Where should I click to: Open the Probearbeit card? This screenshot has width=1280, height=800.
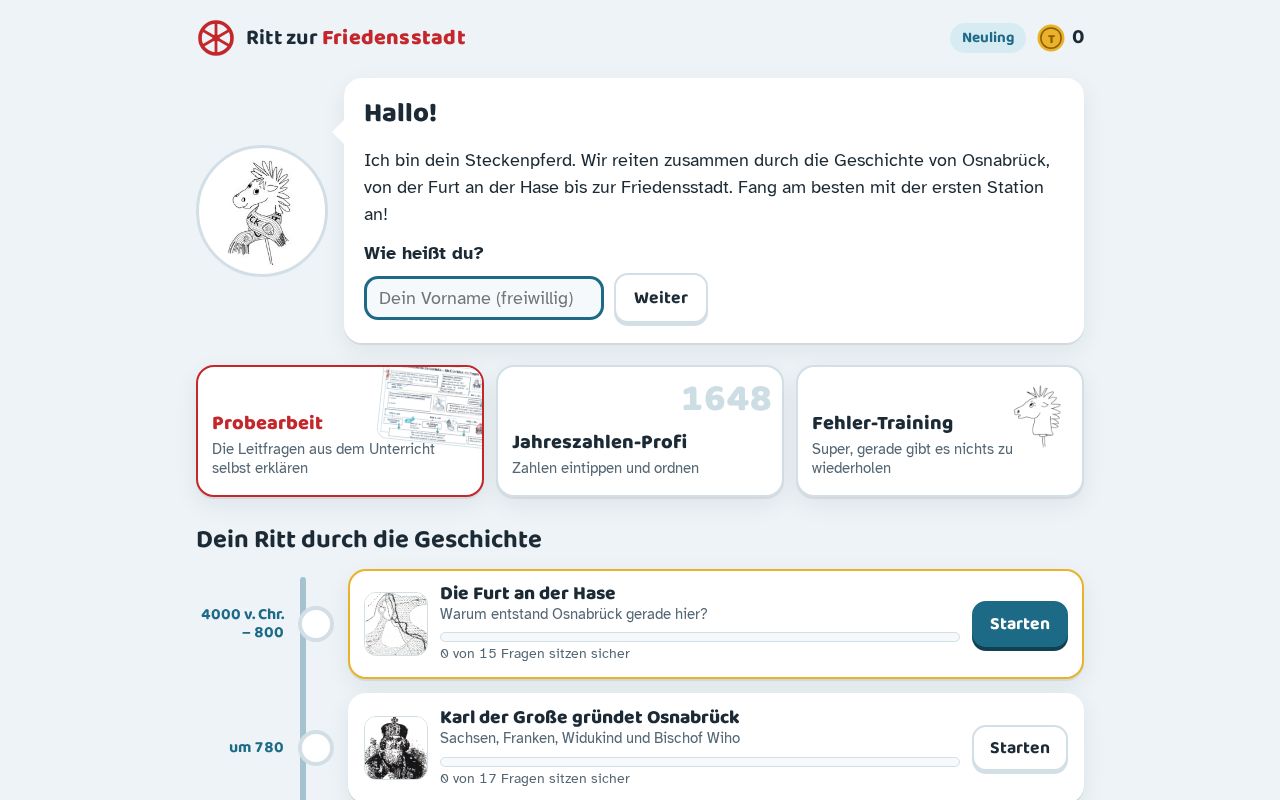[340, 431]
